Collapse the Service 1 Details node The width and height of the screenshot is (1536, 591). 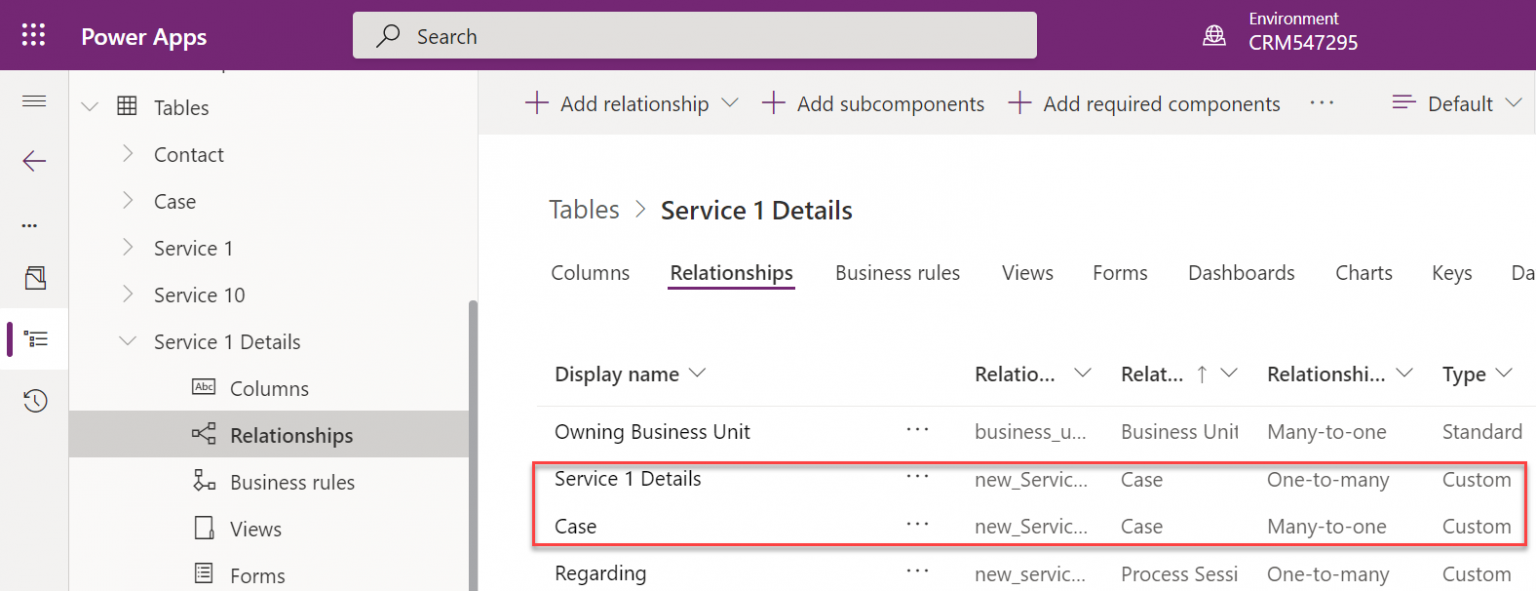coord(127,341)
